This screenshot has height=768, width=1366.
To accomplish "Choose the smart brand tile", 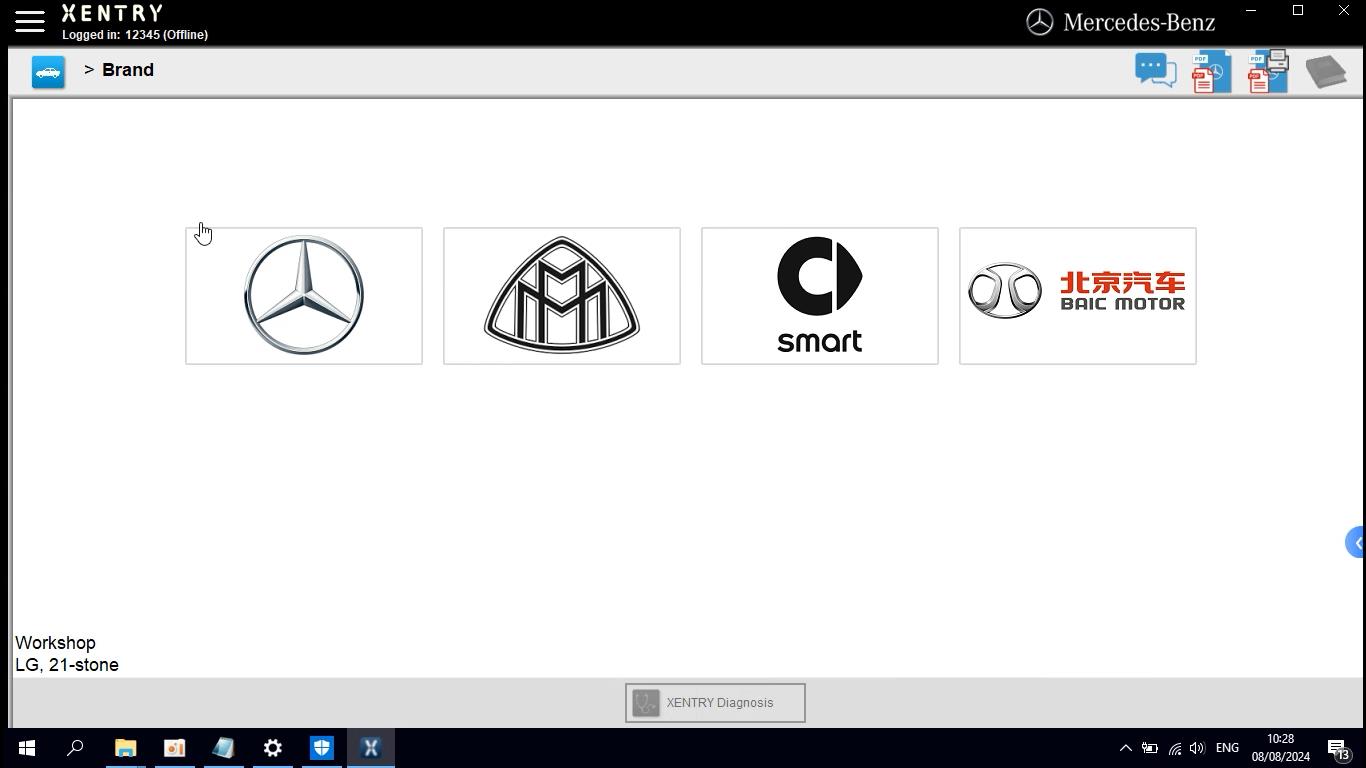I will (x=820, y=296).
